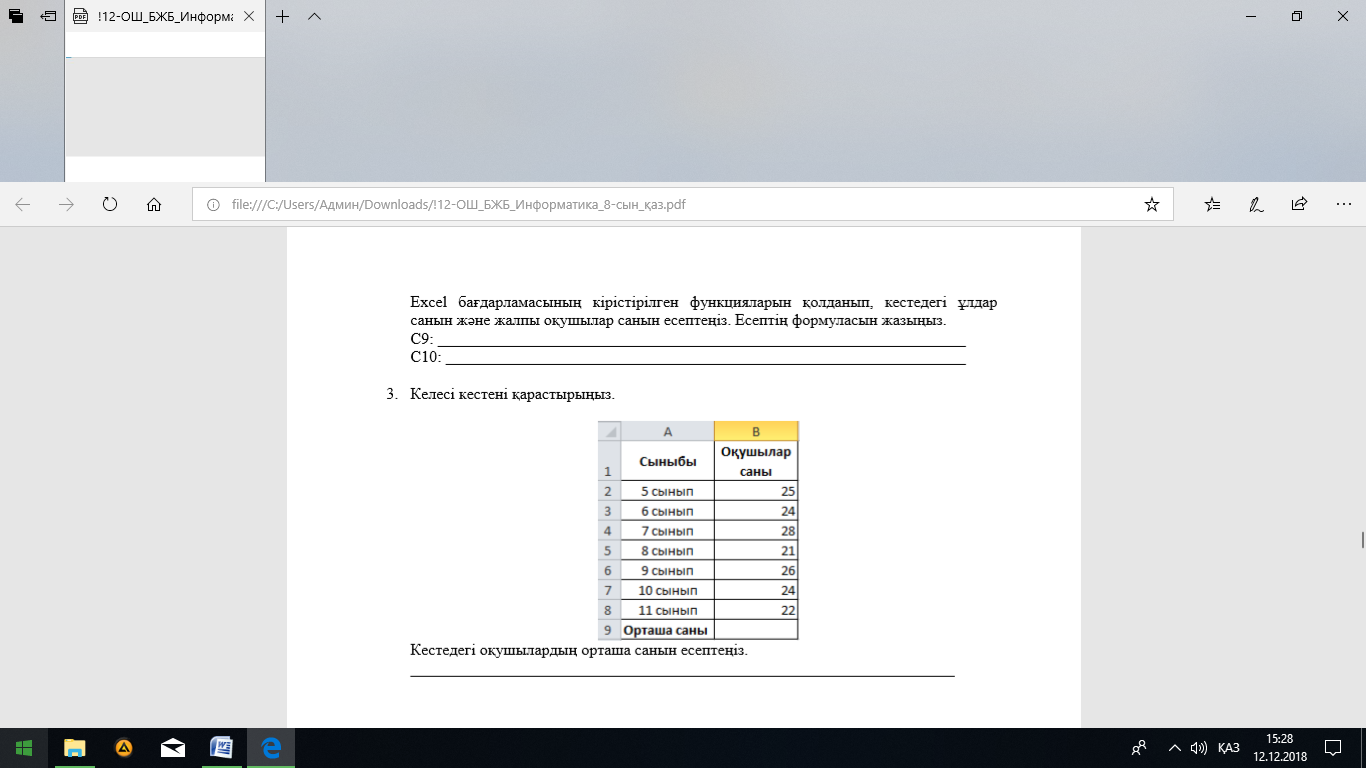Image resolution: width=1366 pixels, height=768 pixels.
Task: Click the C9: answer line label
Action: 422,339
